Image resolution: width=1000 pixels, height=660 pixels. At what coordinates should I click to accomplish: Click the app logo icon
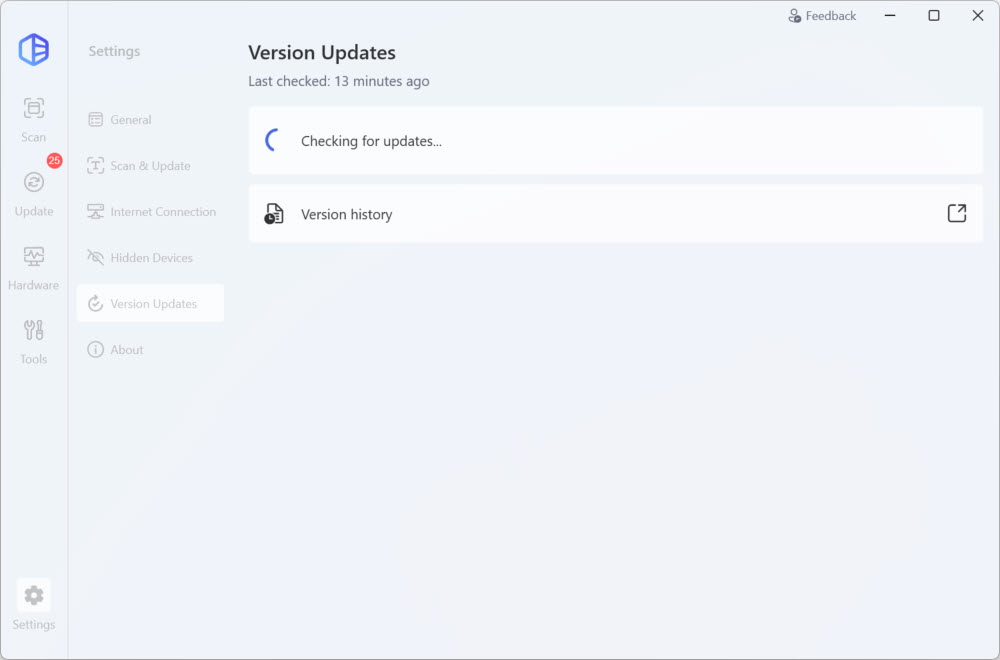(x=34, y=50)
